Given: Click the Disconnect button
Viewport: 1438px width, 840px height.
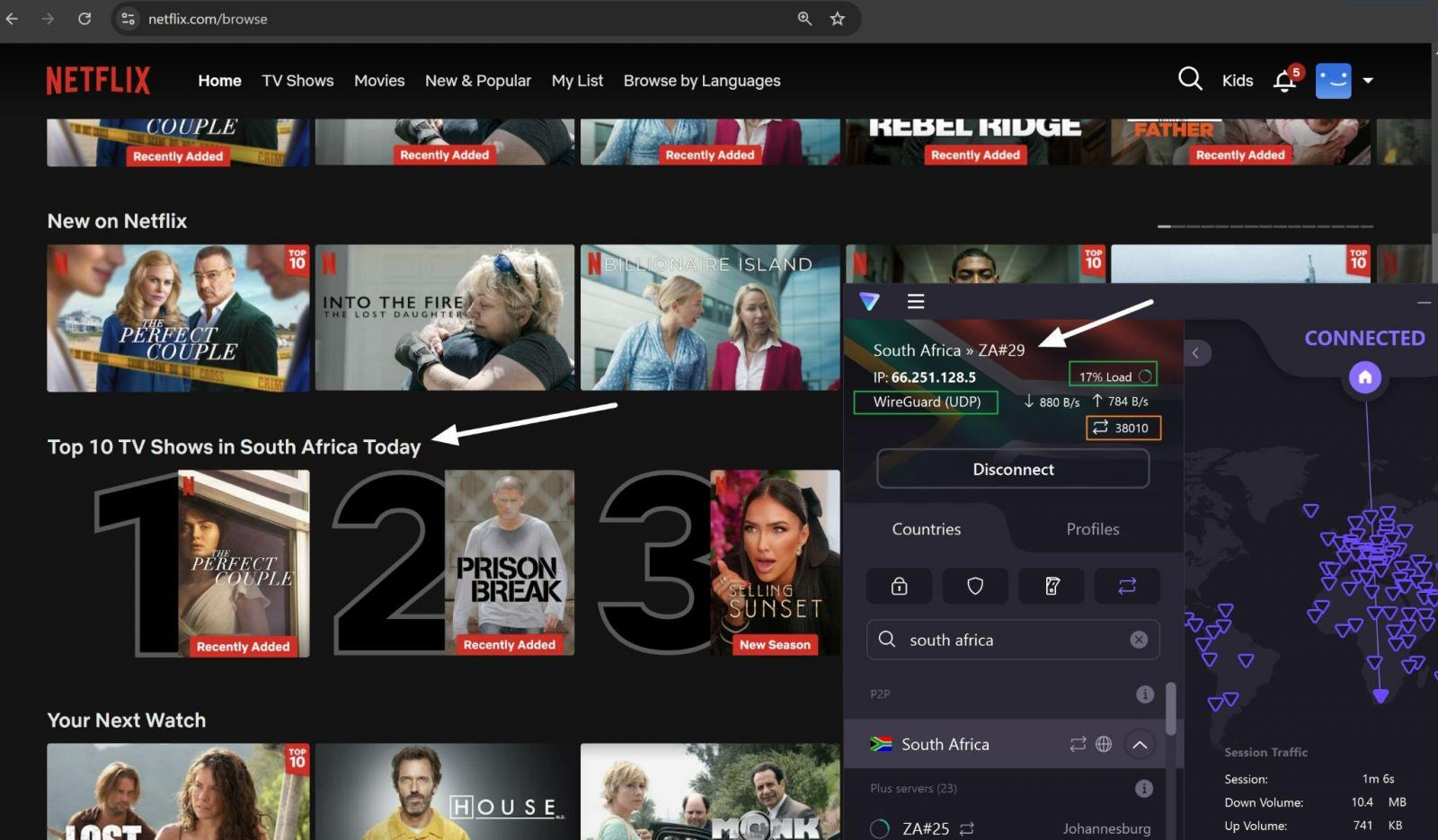Looking at the screenshot, I should [1013, 468].
